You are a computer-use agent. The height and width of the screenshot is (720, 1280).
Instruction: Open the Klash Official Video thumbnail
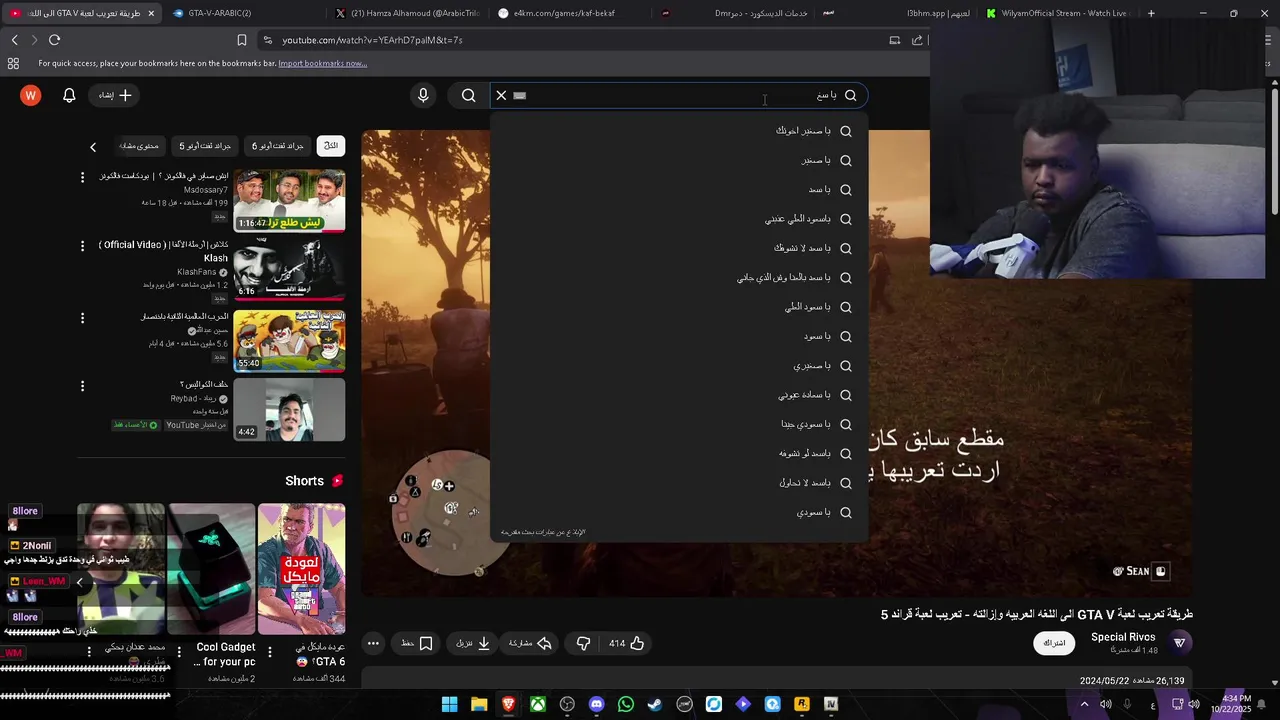290,269
